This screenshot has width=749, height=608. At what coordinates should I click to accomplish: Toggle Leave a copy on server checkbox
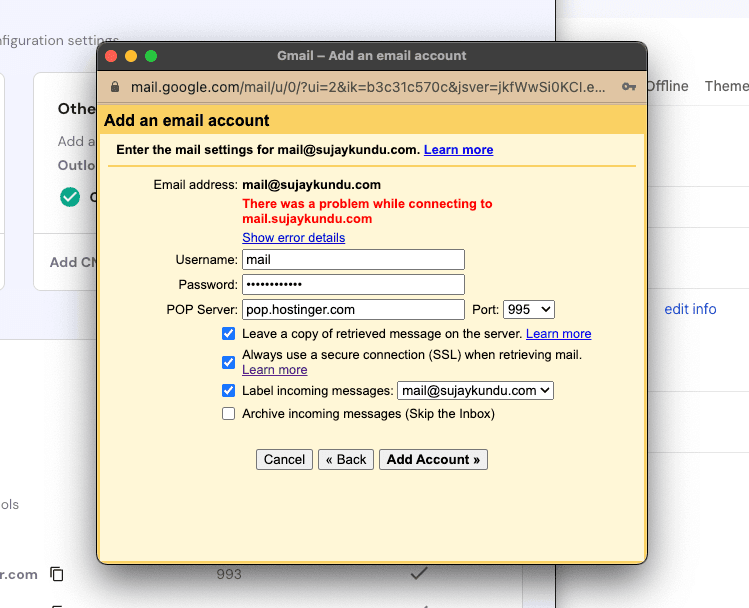click(x=228, y=333)
